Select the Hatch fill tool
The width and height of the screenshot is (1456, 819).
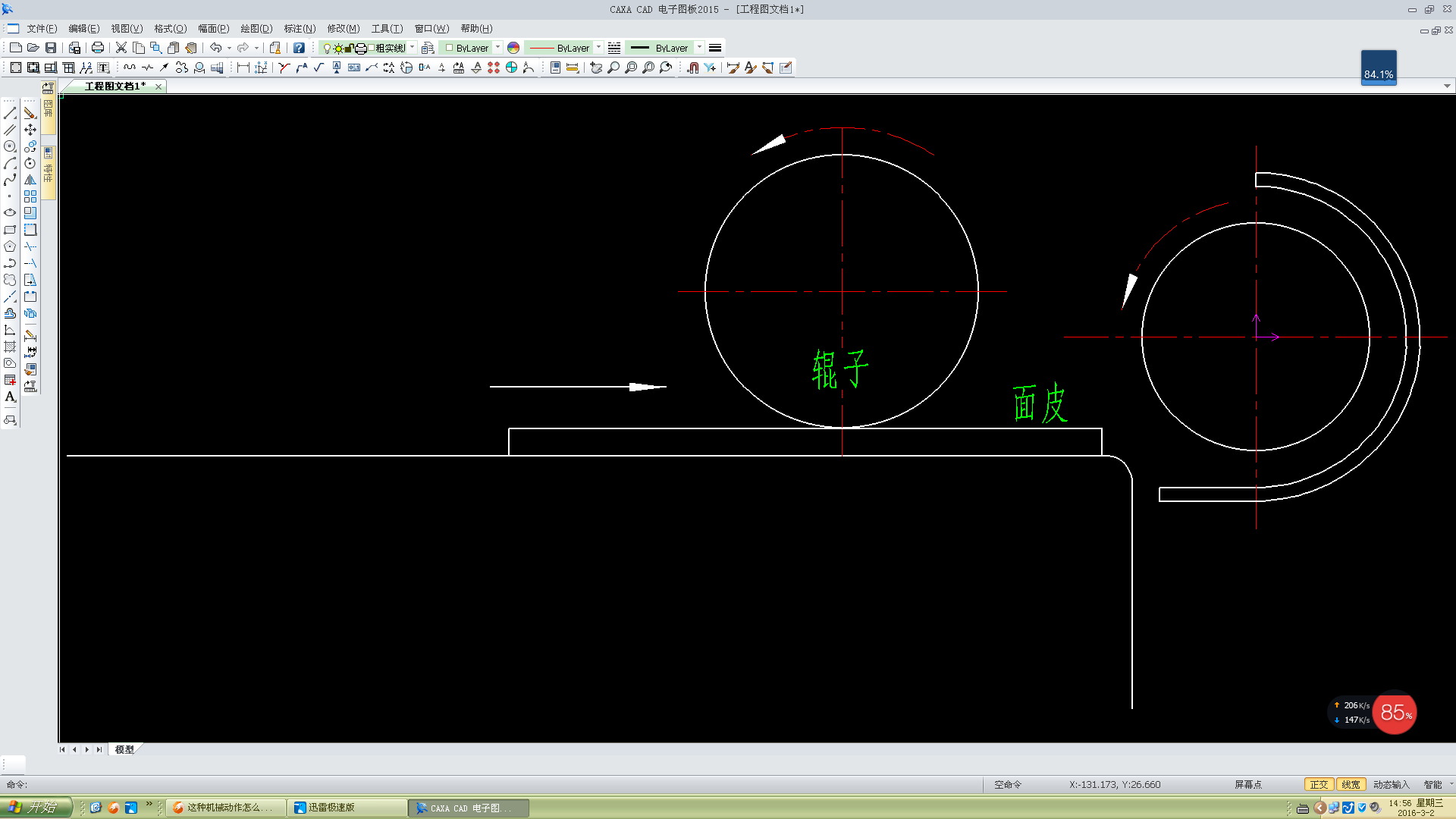coord(10,347)
